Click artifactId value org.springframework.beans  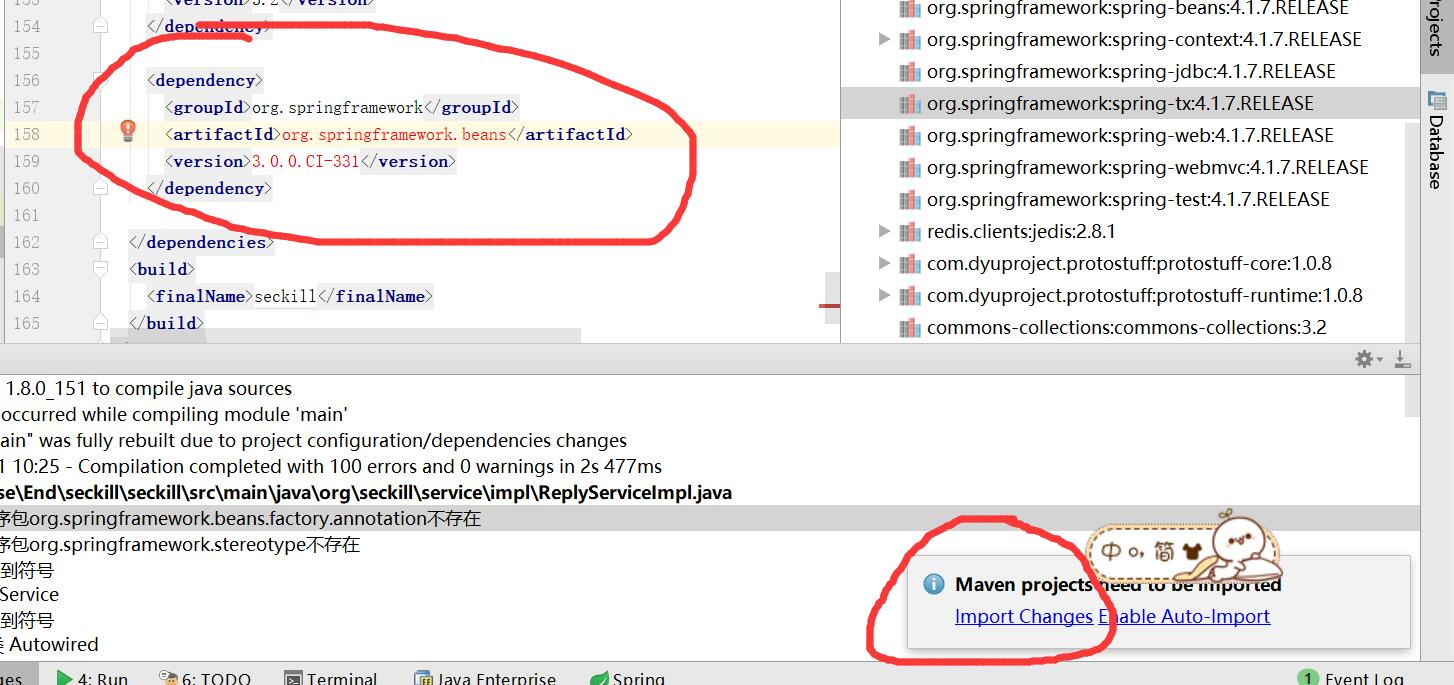[x=394, y=134]
